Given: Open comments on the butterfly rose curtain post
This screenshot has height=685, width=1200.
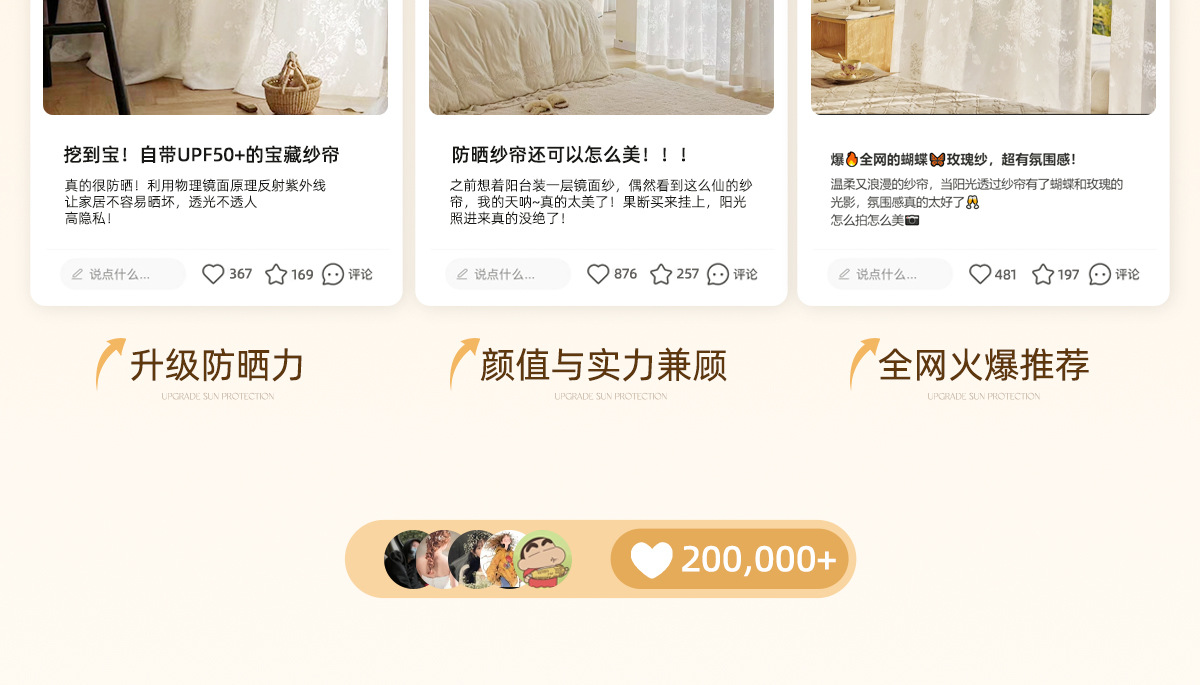Looking at the screenshot, I should coord(1114,274).
